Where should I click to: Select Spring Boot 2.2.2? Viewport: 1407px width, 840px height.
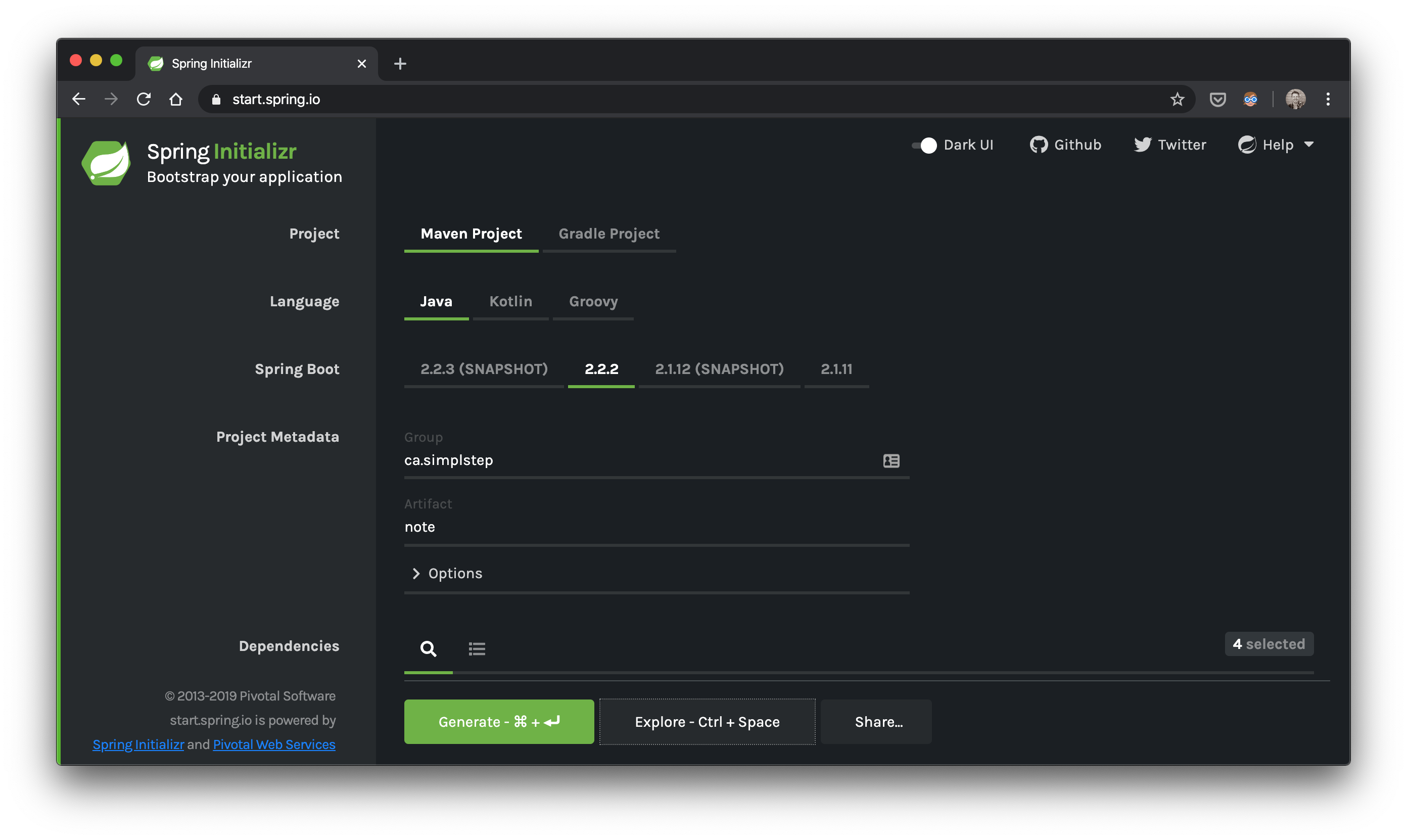(601, 368)
